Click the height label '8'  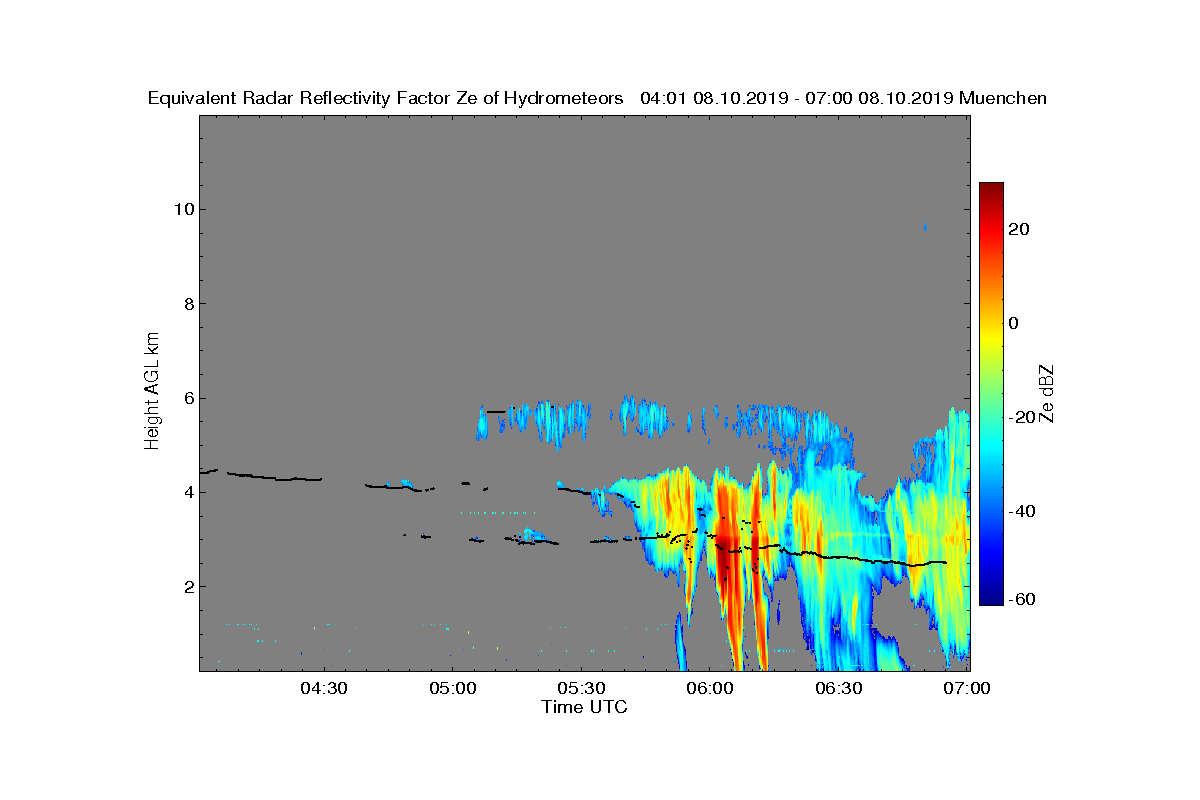pyautogui.click(x=188, y=304)
